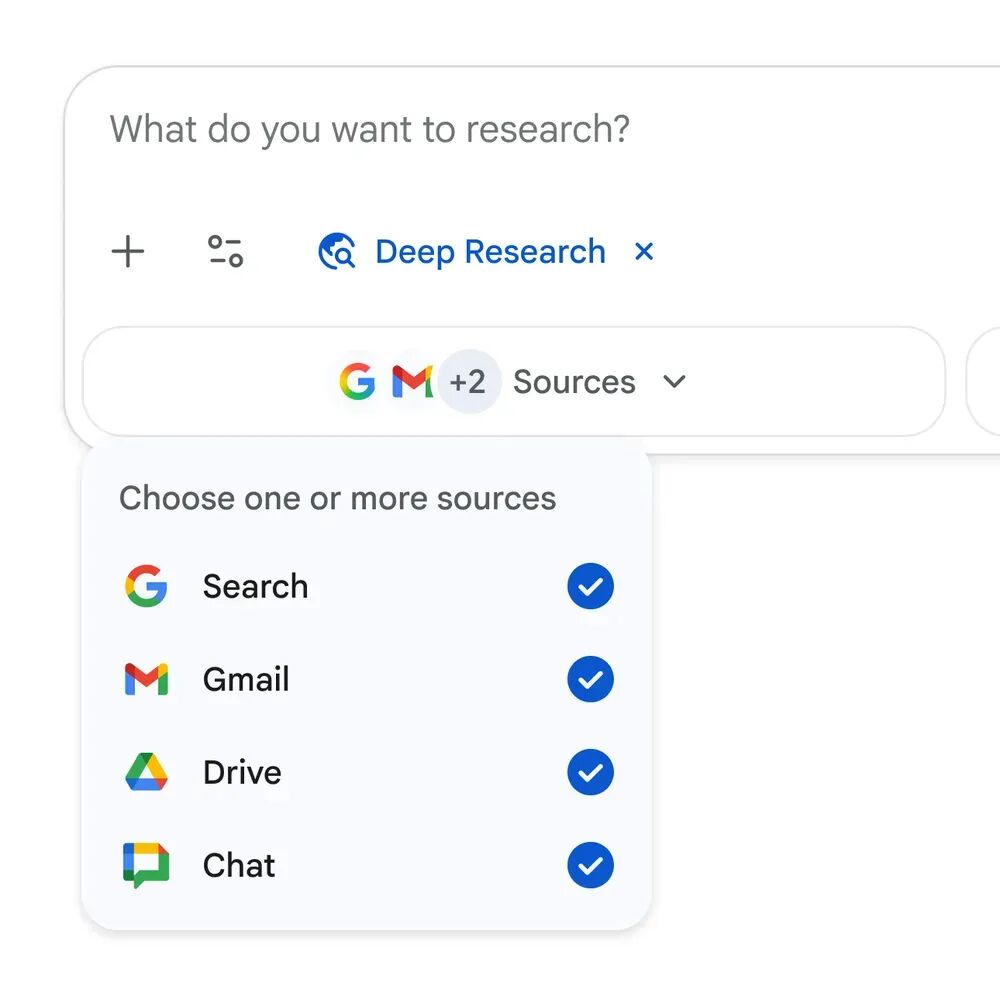This screenshot has width=1000, height=1000.
Task: Click the plus icon to add attachments
Action: coord(128,252)
